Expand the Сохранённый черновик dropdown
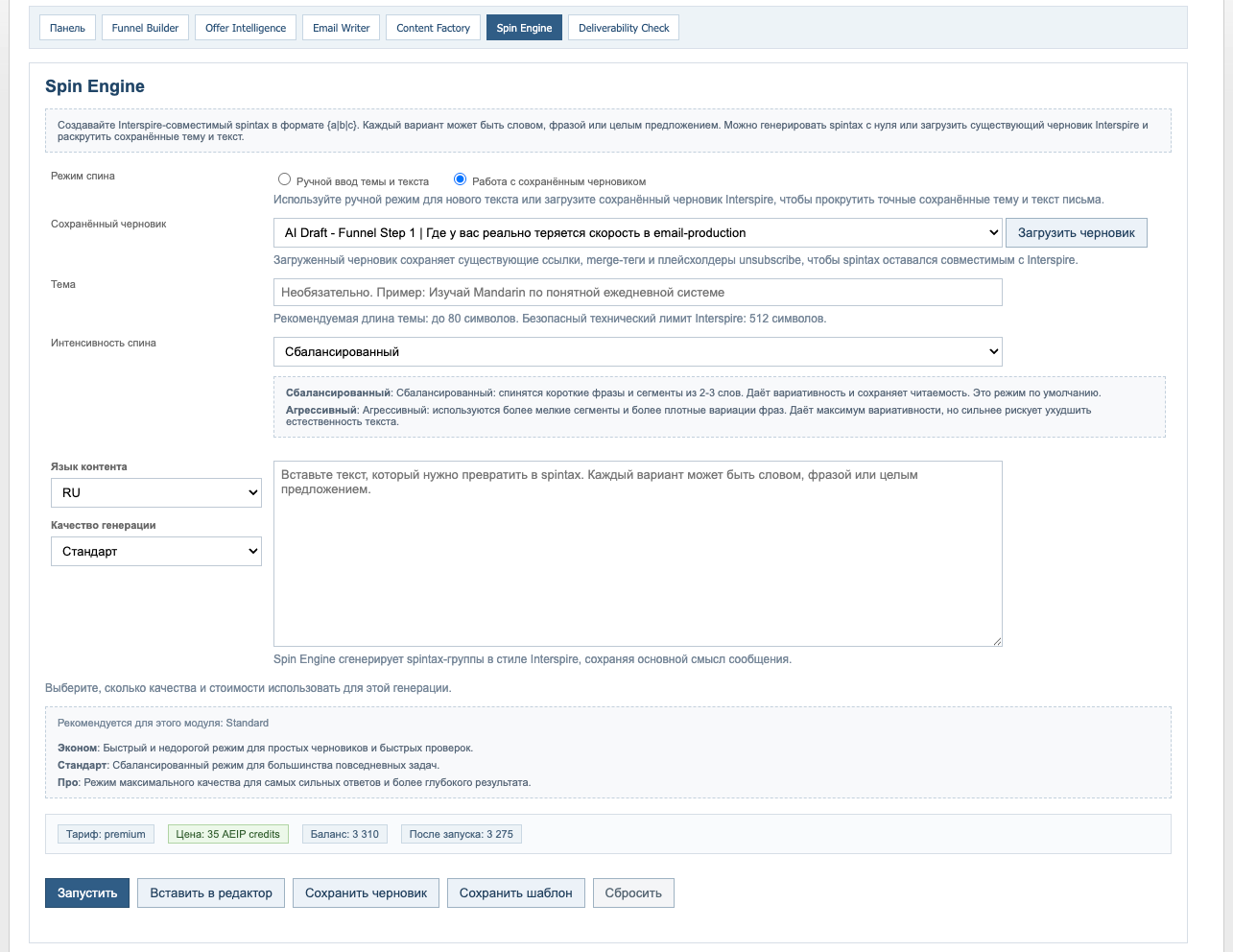The image size is (1233, 952). click(x=637, y=233)
